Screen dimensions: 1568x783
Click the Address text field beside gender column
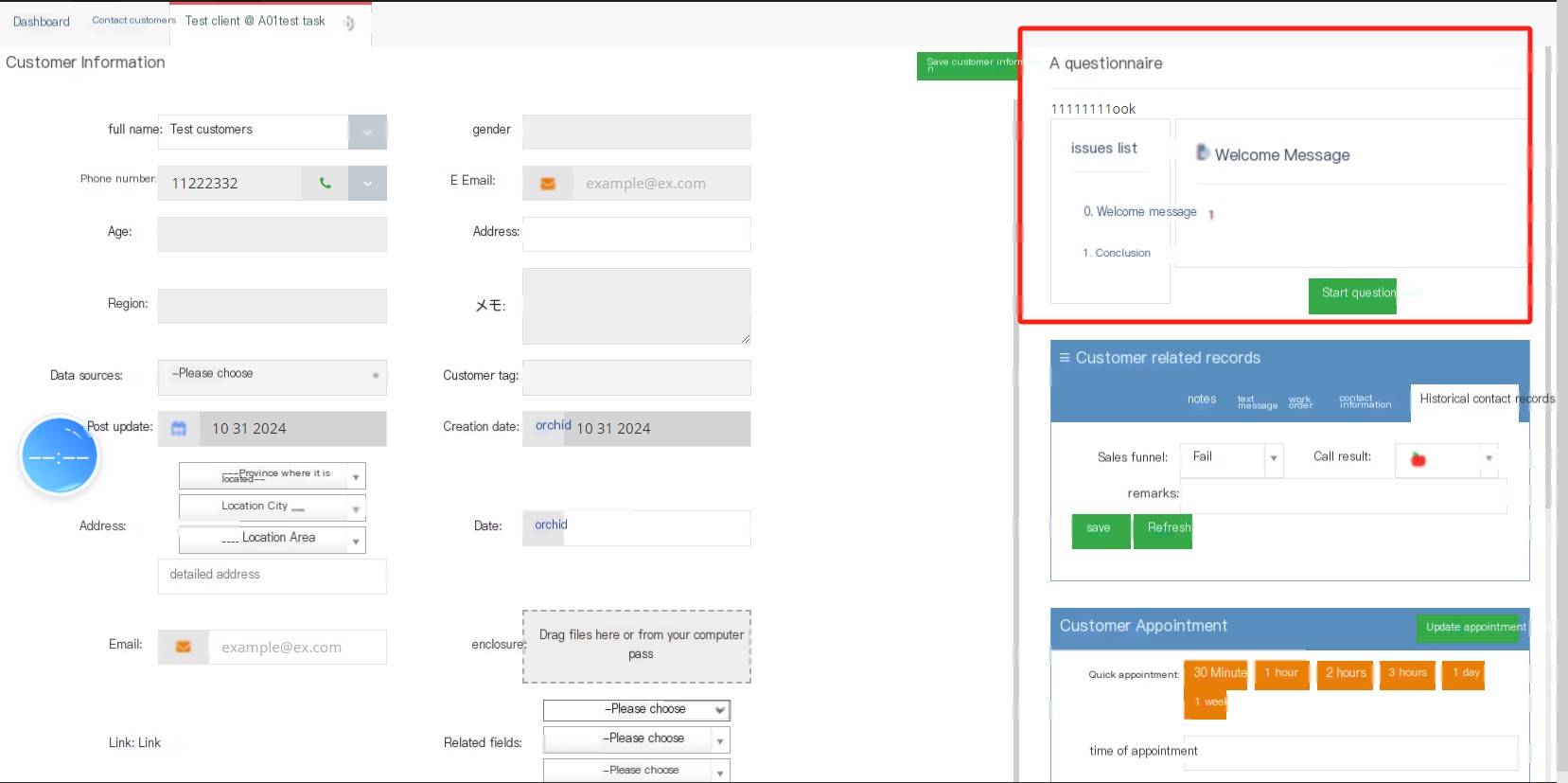point(637,235)
